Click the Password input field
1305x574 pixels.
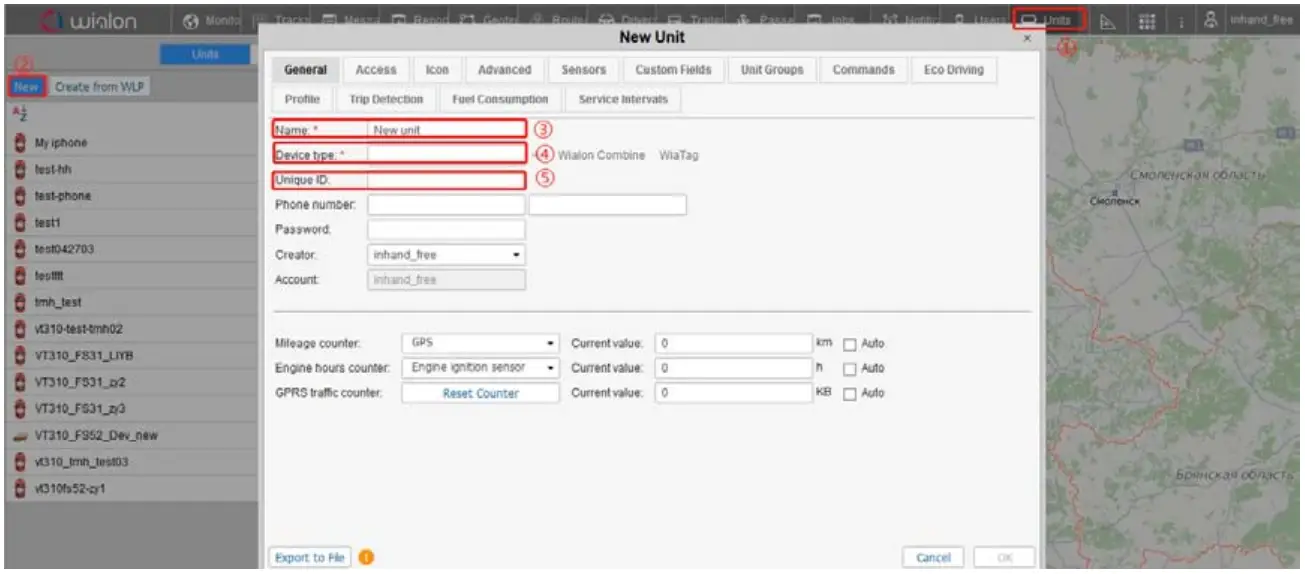point(446,230)
